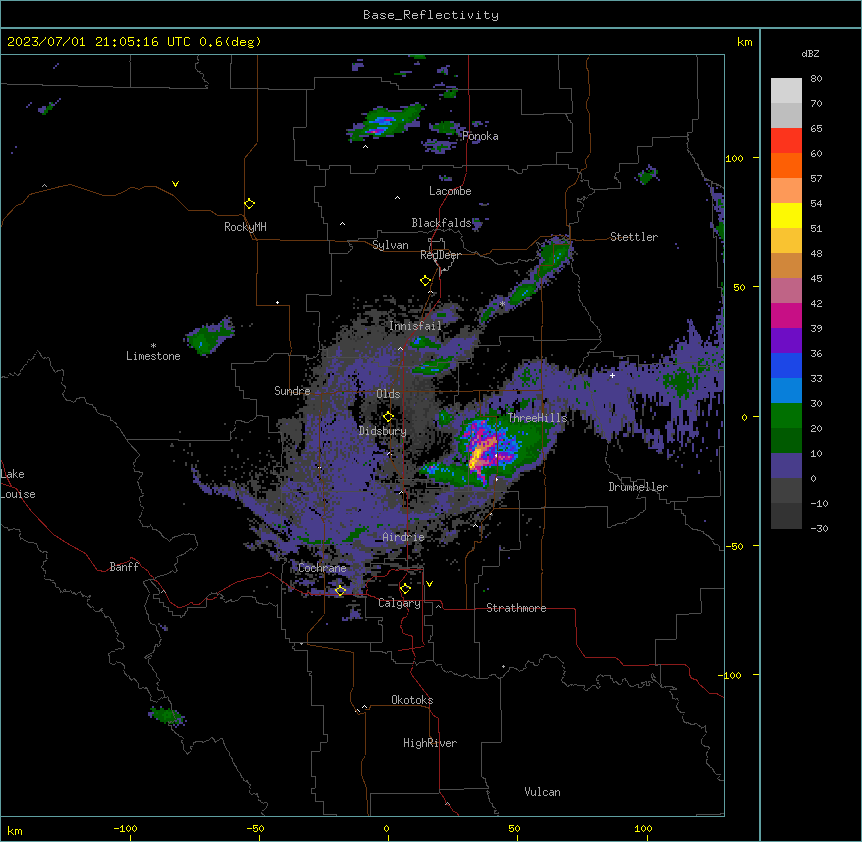This screenshot has width=862, height=842.
Task: Click the yellow V marker east of Calgary
Action: (x=429, y=584)
